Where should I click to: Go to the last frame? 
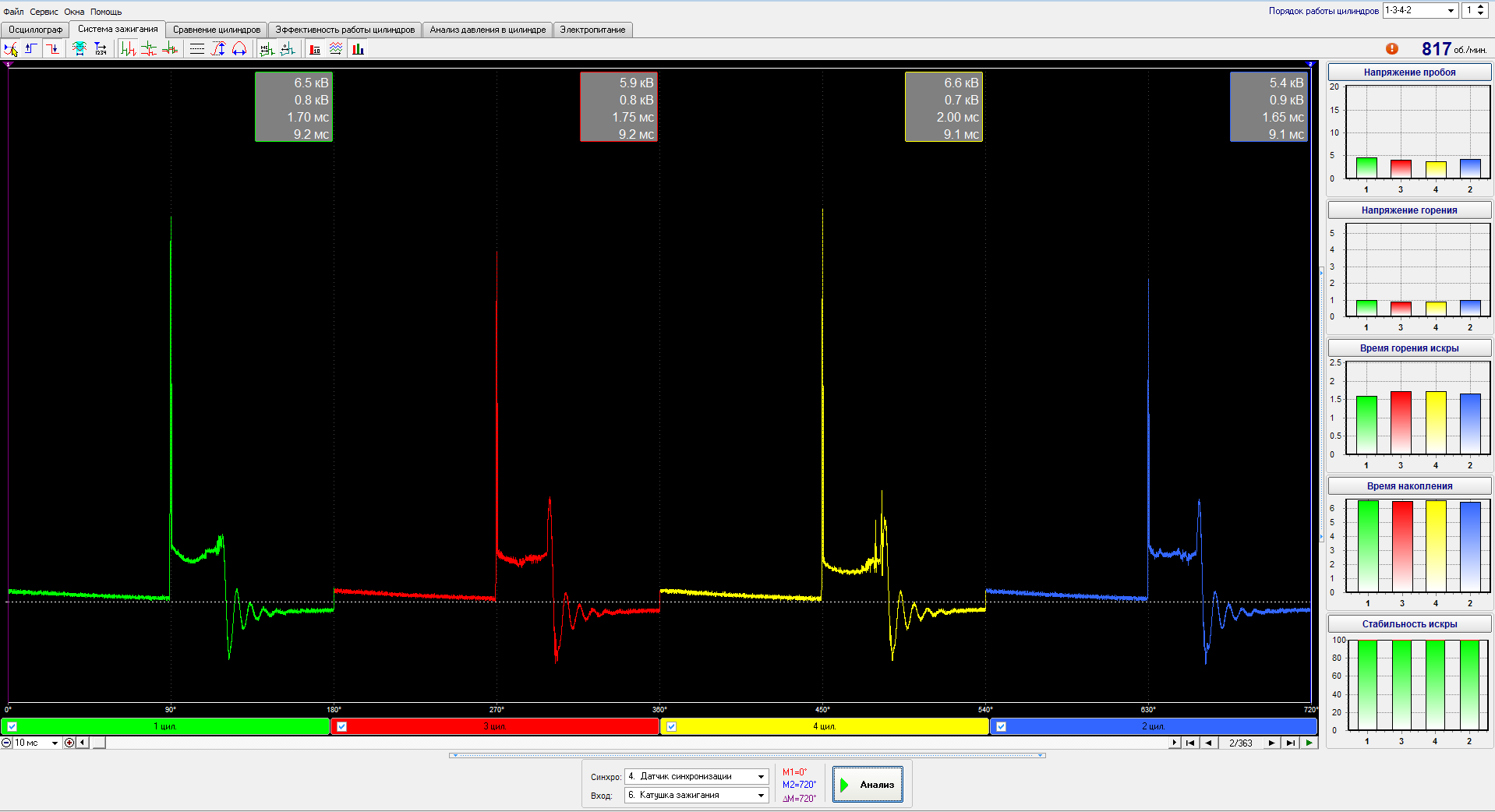coord(1291,743)
